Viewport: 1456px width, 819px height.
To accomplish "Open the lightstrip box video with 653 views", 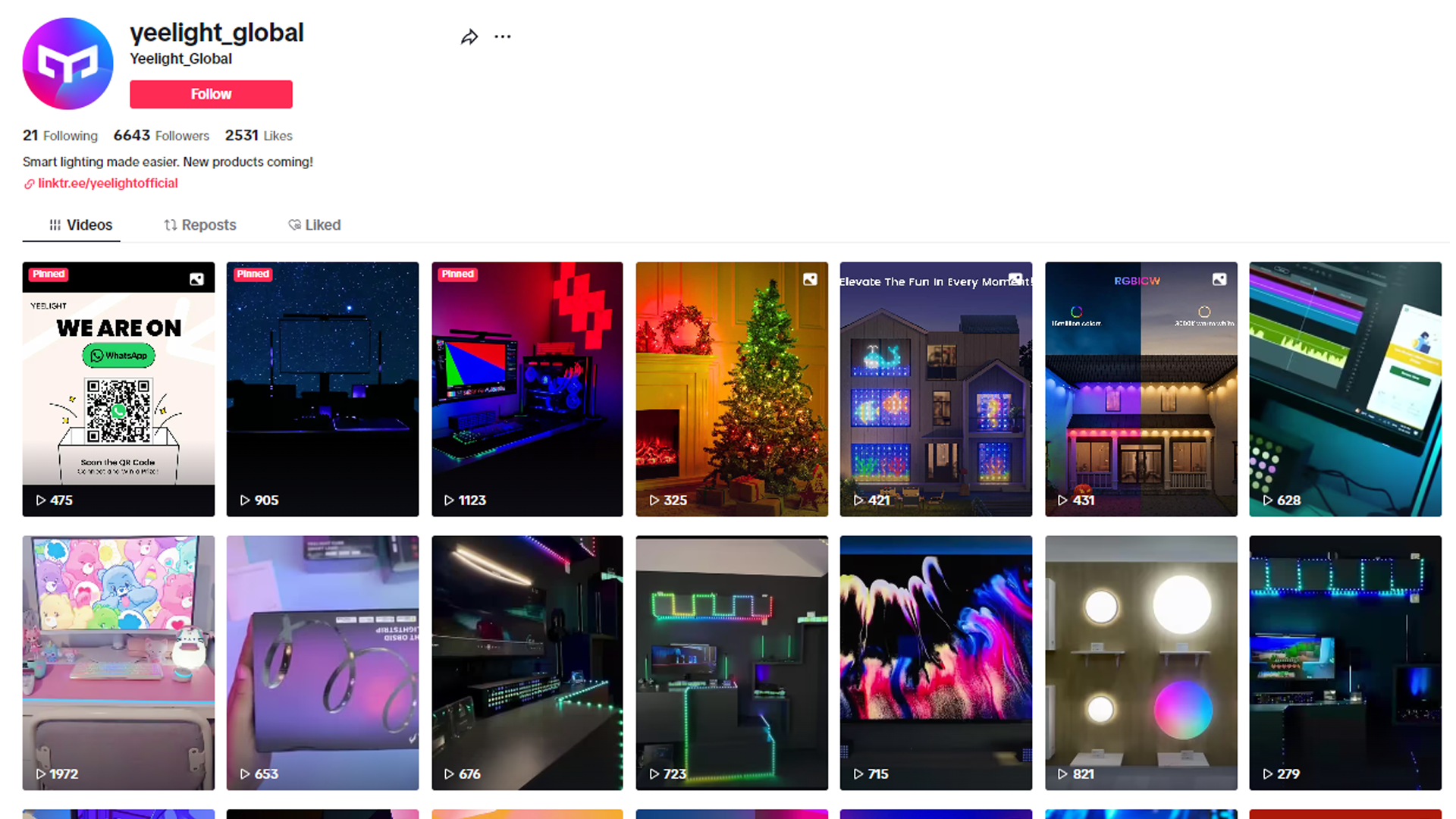I will pos(322,663).
